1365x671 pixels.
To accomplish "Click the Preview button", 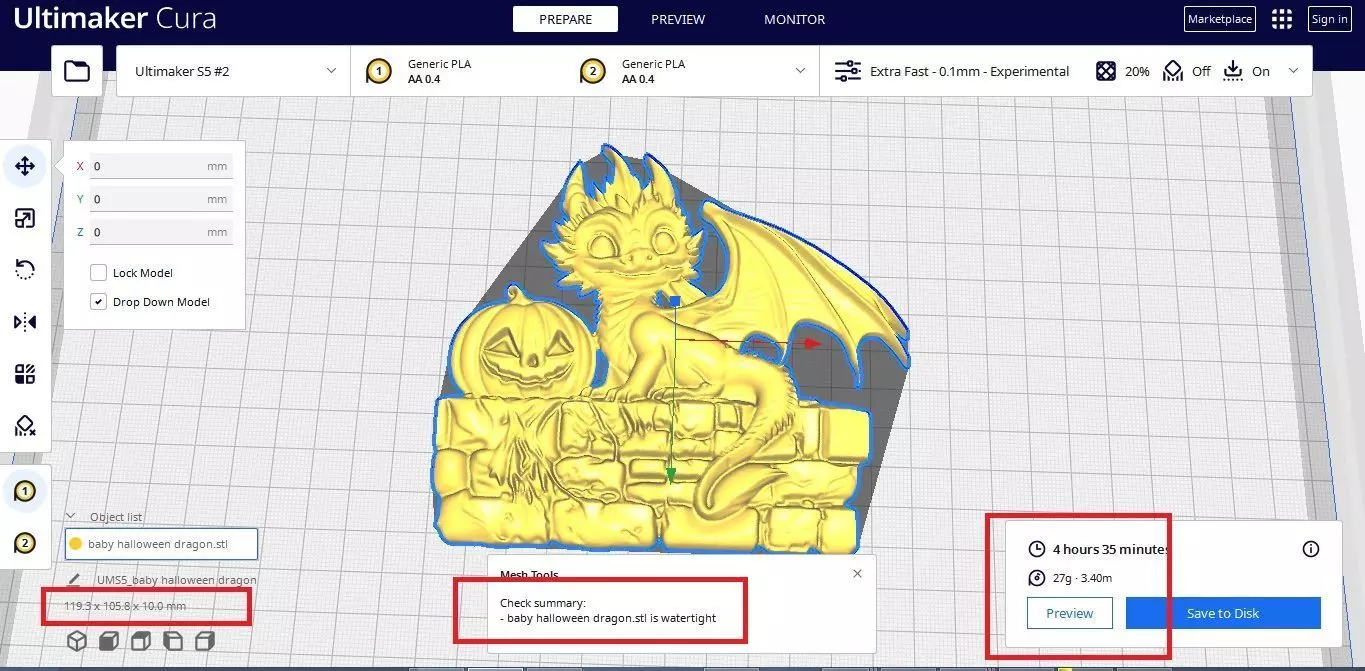I will (1070, 613).
